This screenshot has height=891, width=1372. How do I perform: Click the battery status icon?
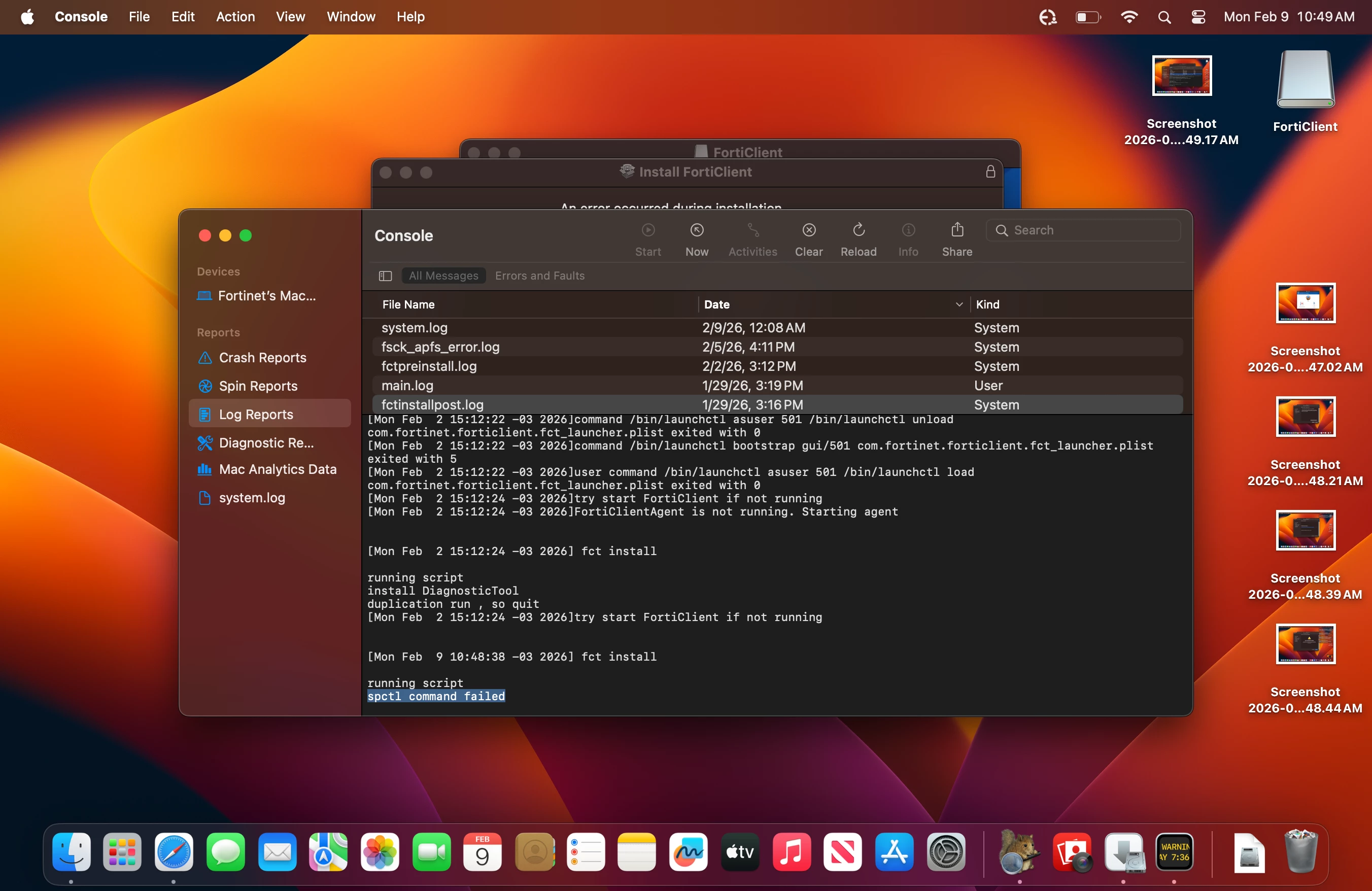(1088, 17)
